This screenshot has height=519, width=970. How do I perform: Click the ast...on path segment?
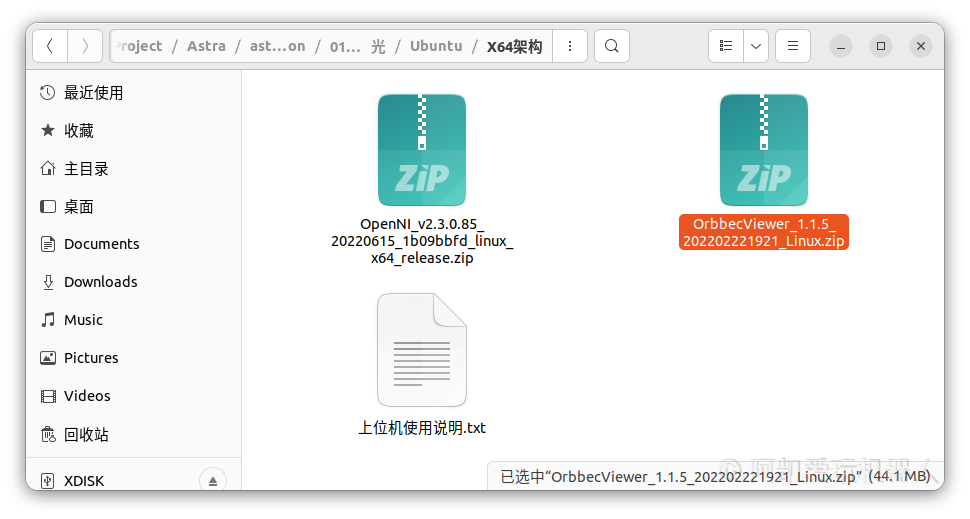277,46
